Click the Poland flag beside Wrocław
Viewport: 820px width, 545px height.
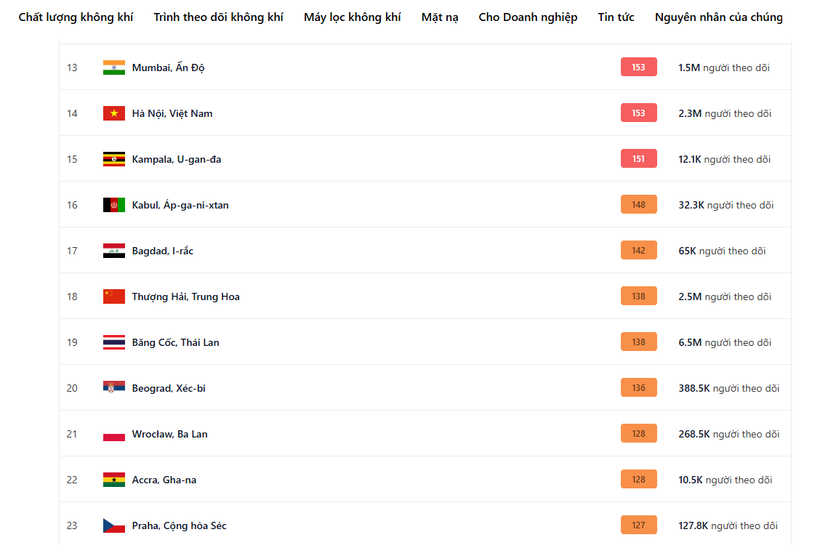(113, 434)
